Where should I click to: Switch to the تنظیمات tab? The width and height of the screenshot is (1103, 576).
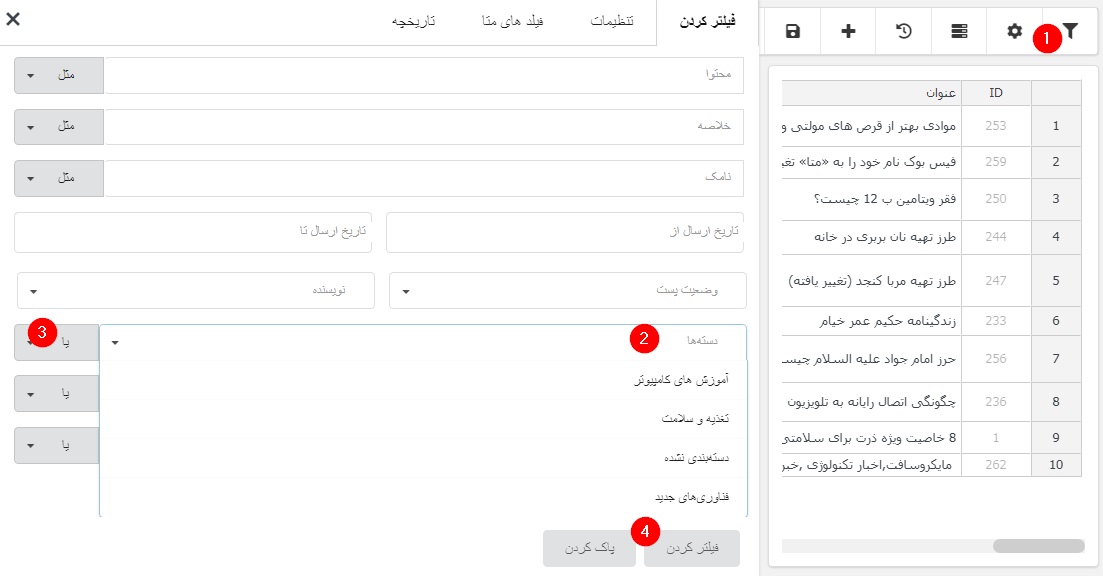coord(611,21)
